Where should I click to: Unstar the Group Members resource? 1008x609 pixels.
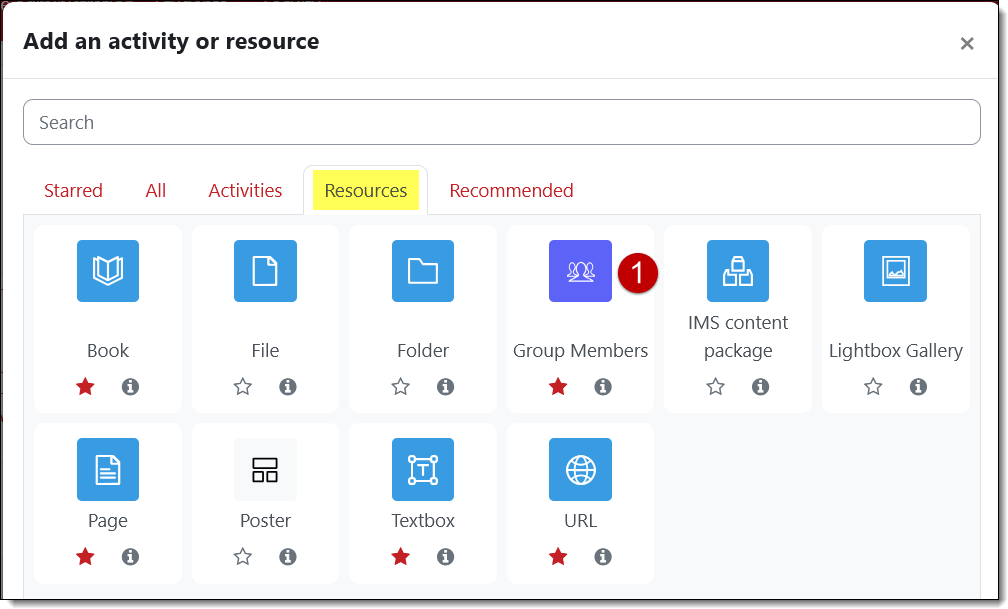point(558,386)
